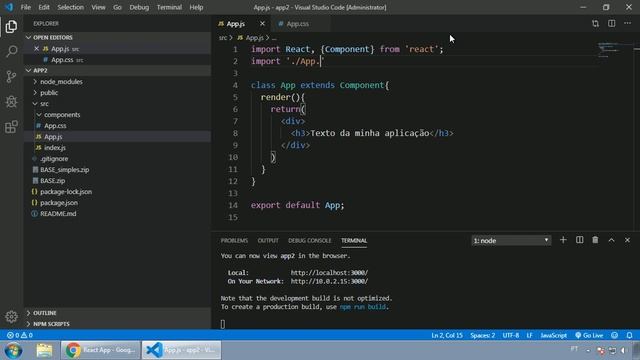Click the localhost:3000 link in the terminal
Image resolution: width=640 pixels, height=360 pixels.
pos(329,273)
